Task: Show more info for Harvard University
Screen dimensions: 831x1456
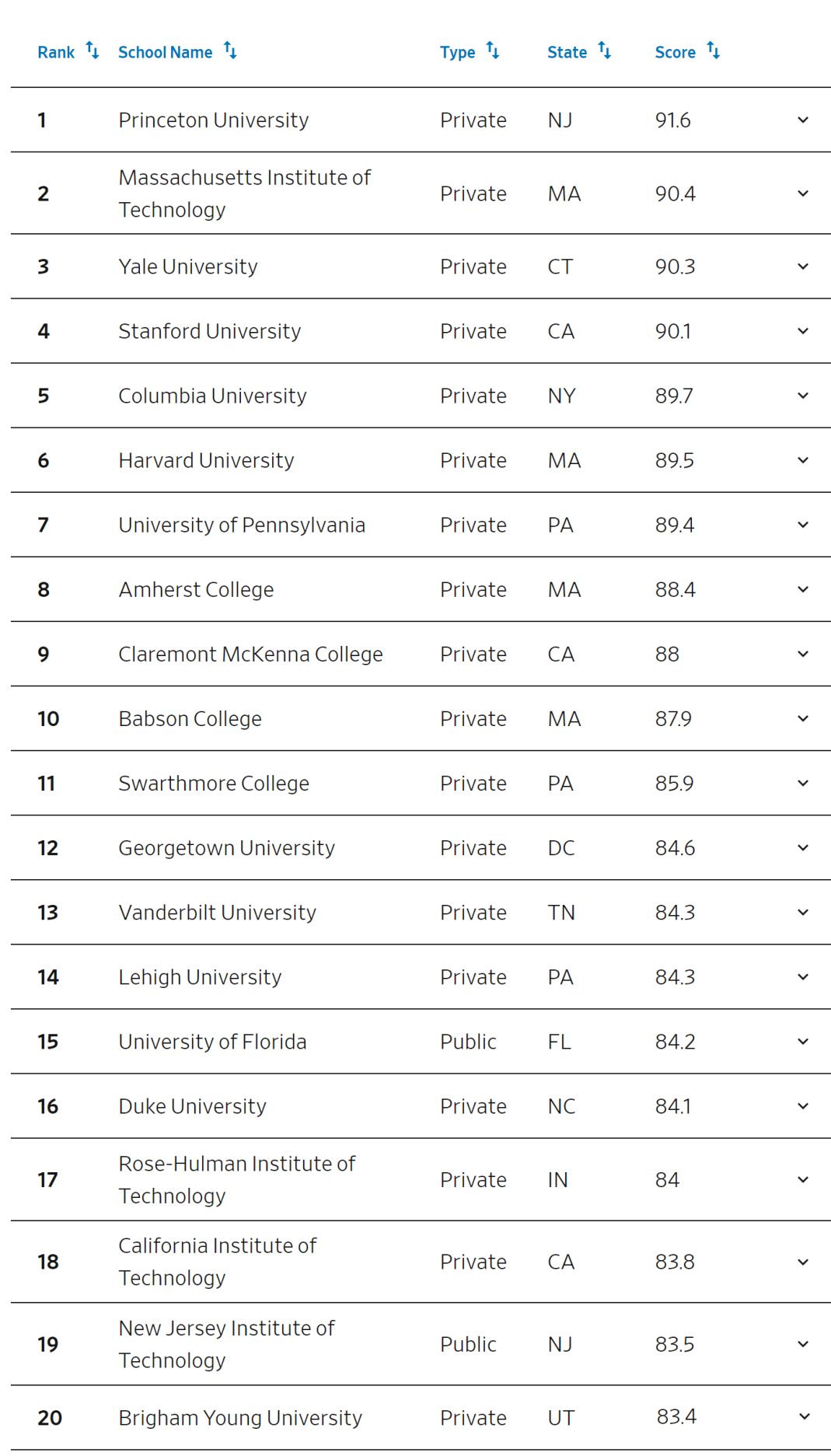Action: click(x=803, y=460)
